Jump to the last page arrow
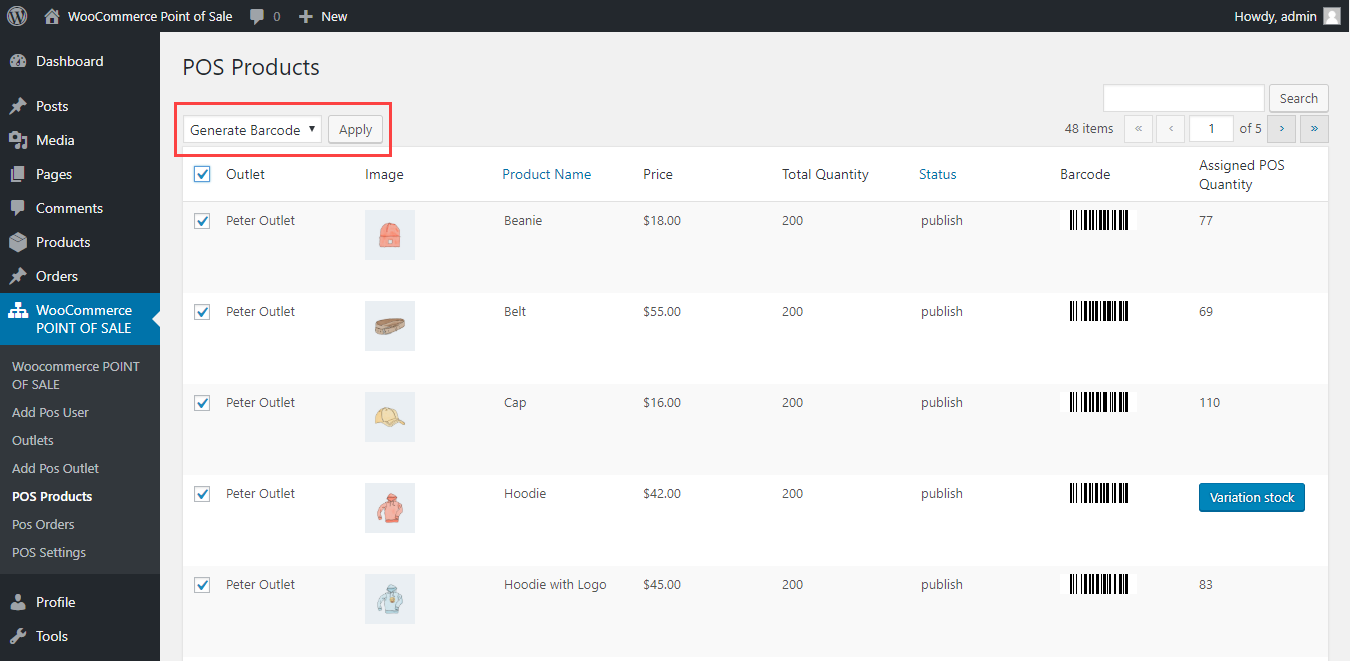 [1315, 128]
